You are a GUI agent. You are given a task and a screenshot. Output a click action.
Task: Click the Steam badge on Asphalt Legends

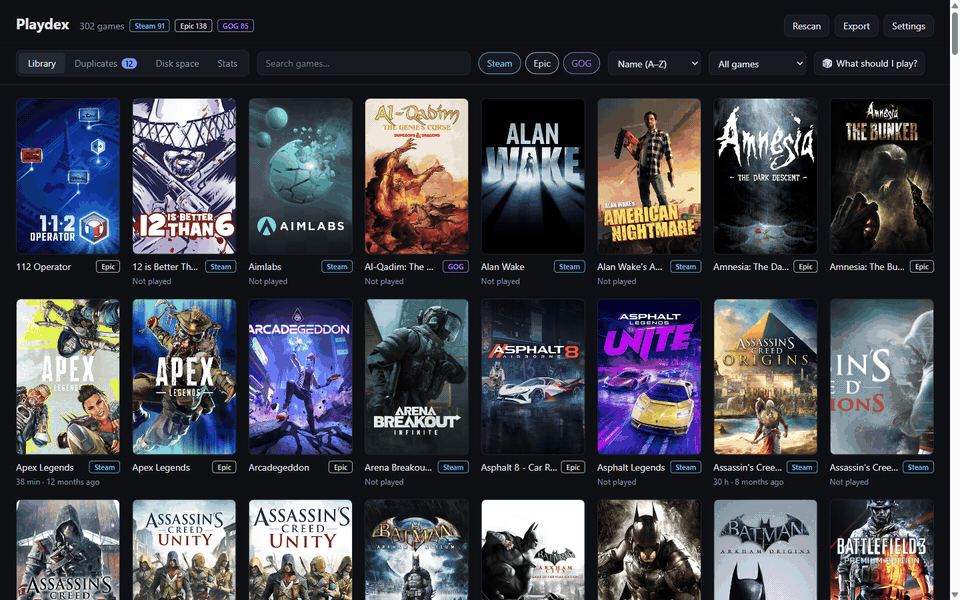(x=686, y=467)
